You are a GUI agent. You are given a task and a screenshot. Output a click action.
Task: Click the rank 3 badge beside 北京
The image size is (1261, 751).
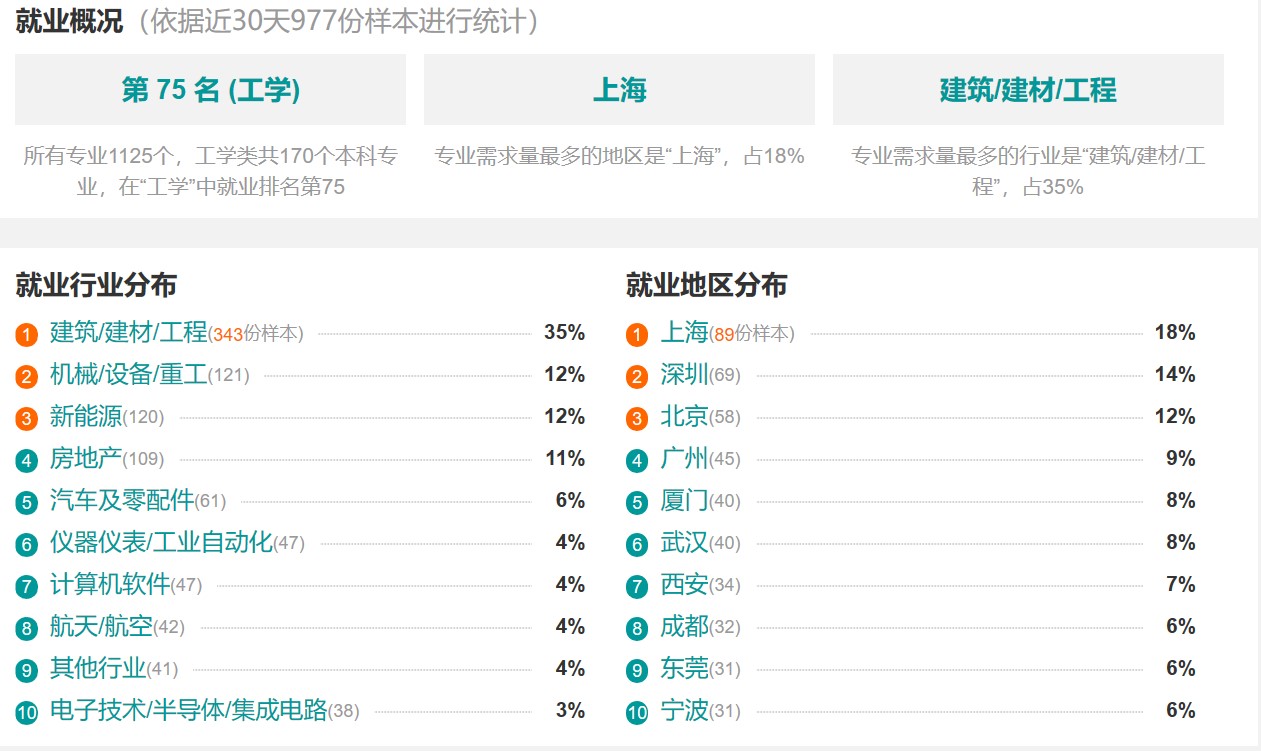[637, 419]
